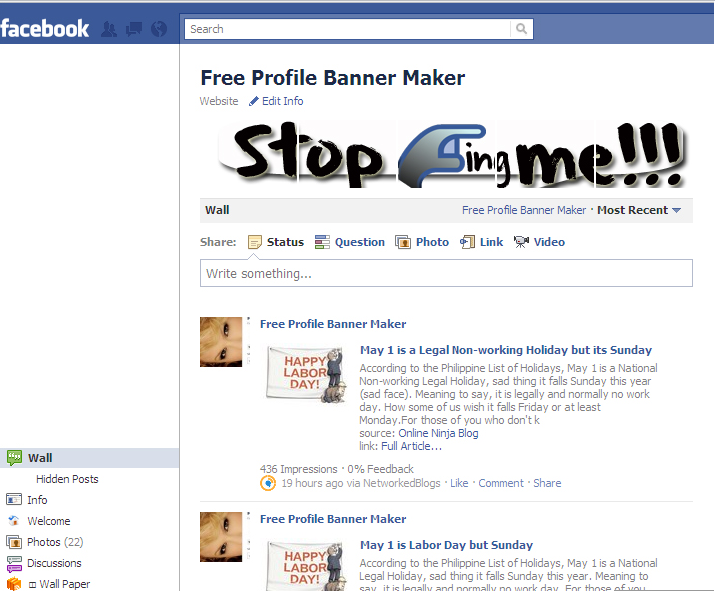Click the Photos sidebar icon
The width and height of the screenshot is (715, 596).
[14, 542]
